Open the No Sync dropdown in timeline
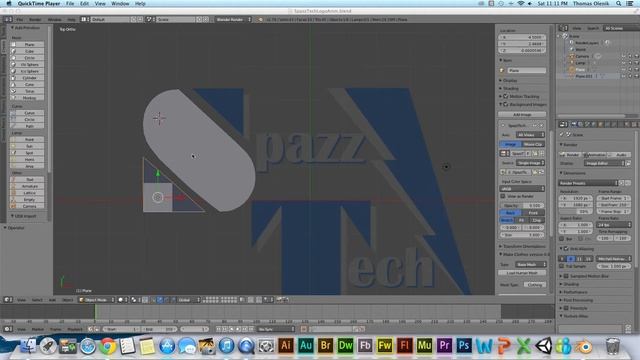 point(276,329)
